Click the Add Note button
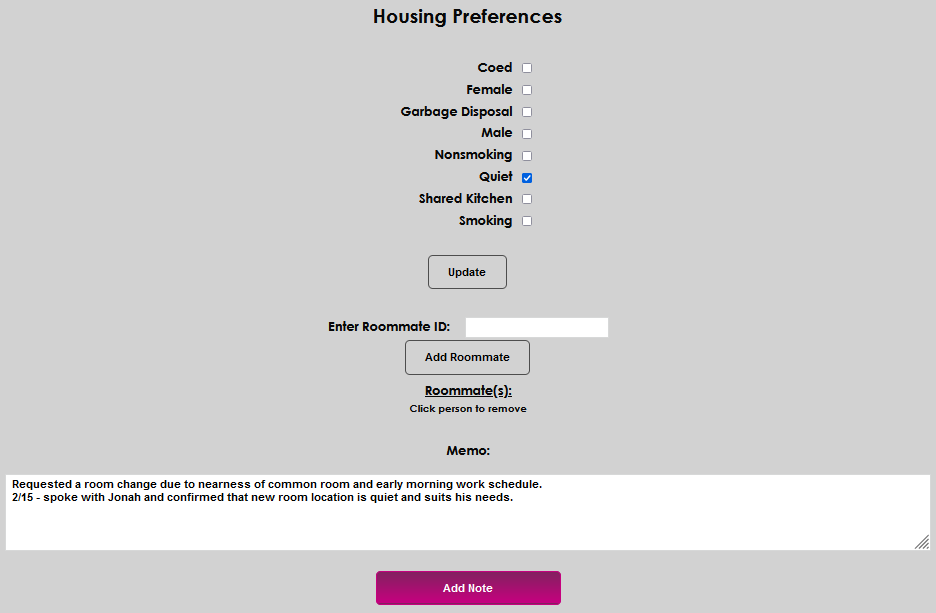Image resolution: width=936 pixels, height=613 pixels. tap(467, 588)
